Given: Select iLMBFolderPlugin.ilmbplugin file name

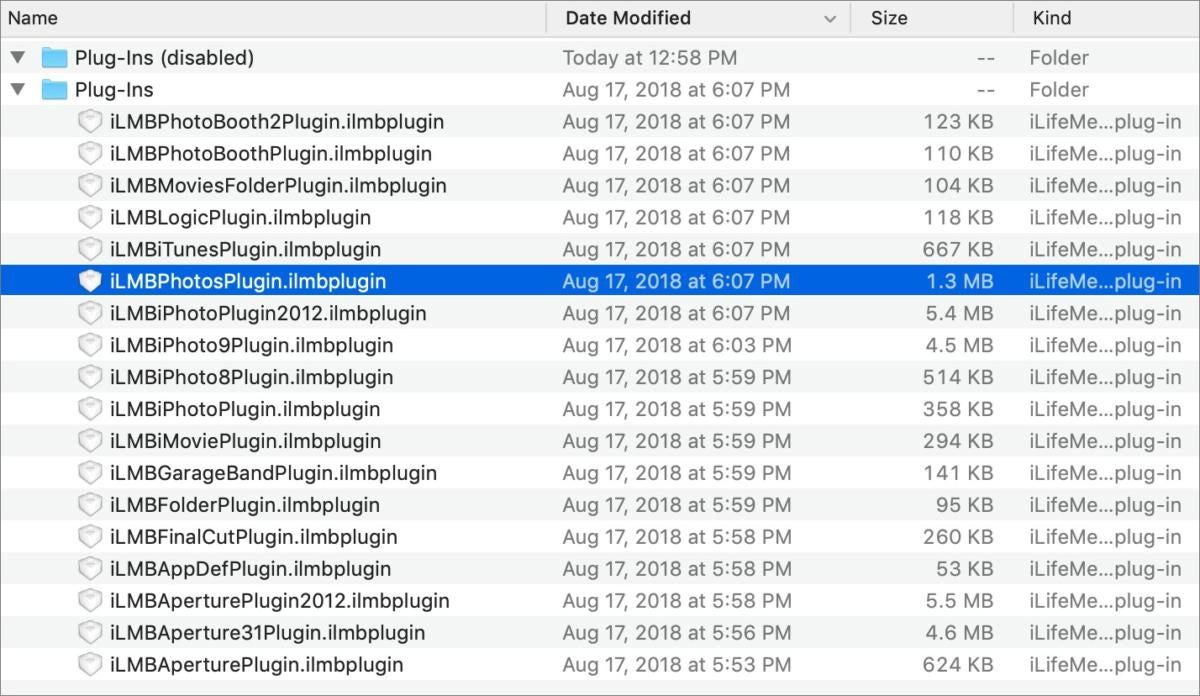Looking at the screenshot, I should coord(245,505).
